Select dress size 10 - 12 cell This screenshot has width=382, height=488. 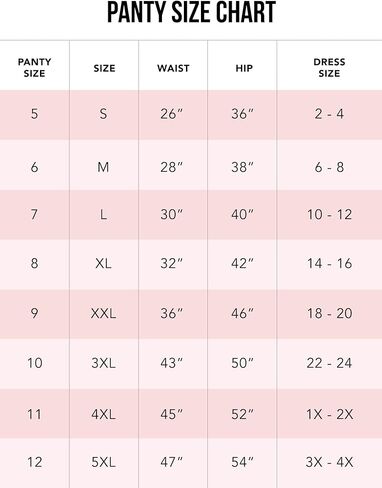click(x=329, y=214)
